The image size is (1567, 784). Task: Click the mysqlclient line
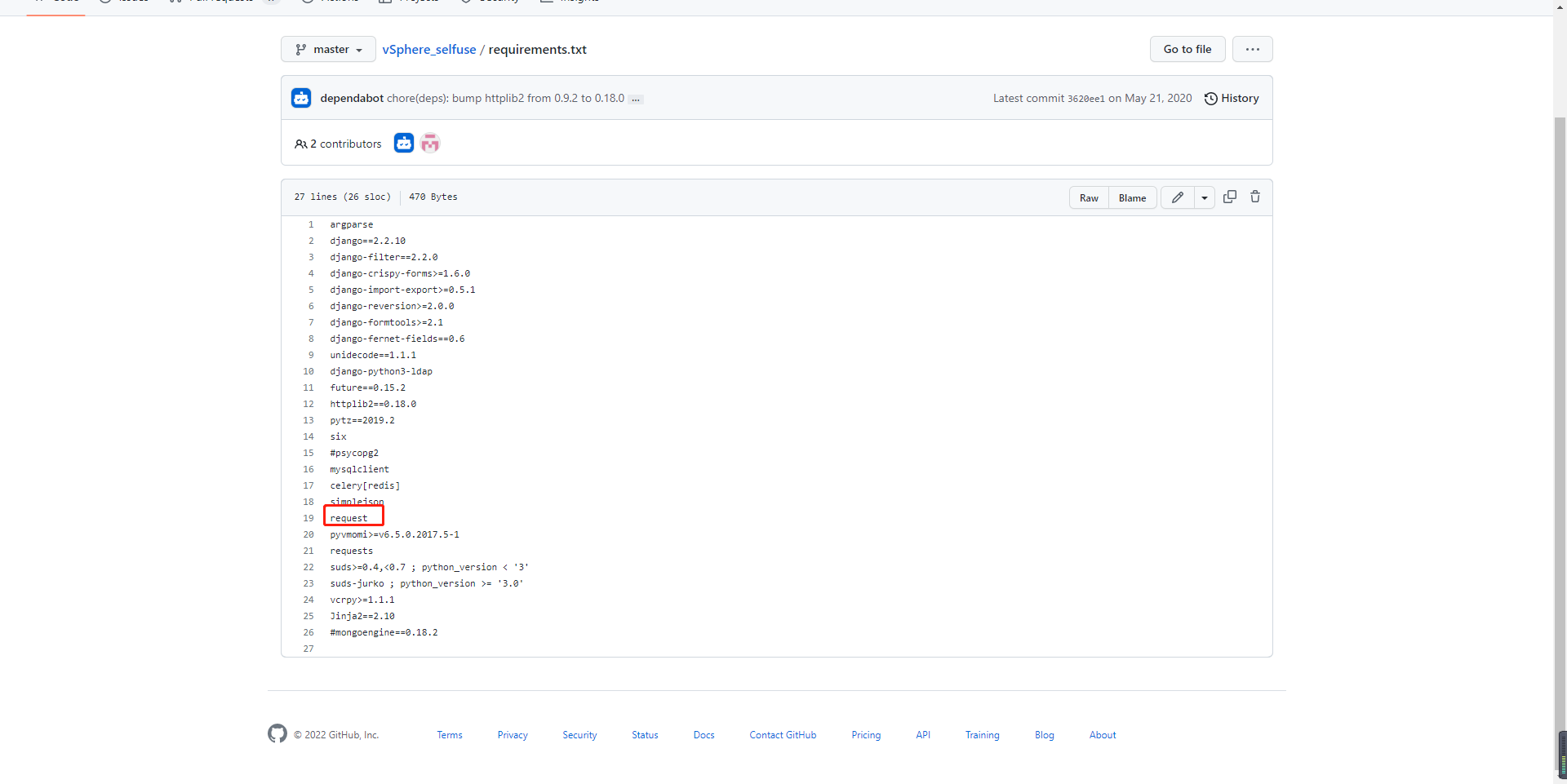point(359,469)
